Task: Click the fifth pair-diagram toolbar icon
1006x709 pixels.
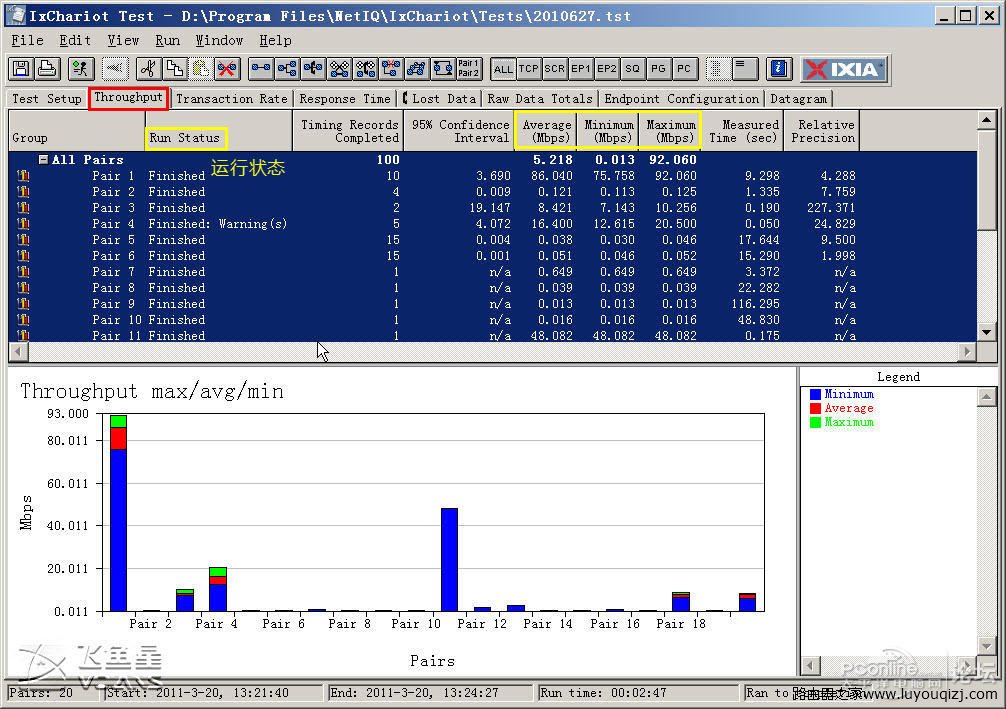Action: 365,69
